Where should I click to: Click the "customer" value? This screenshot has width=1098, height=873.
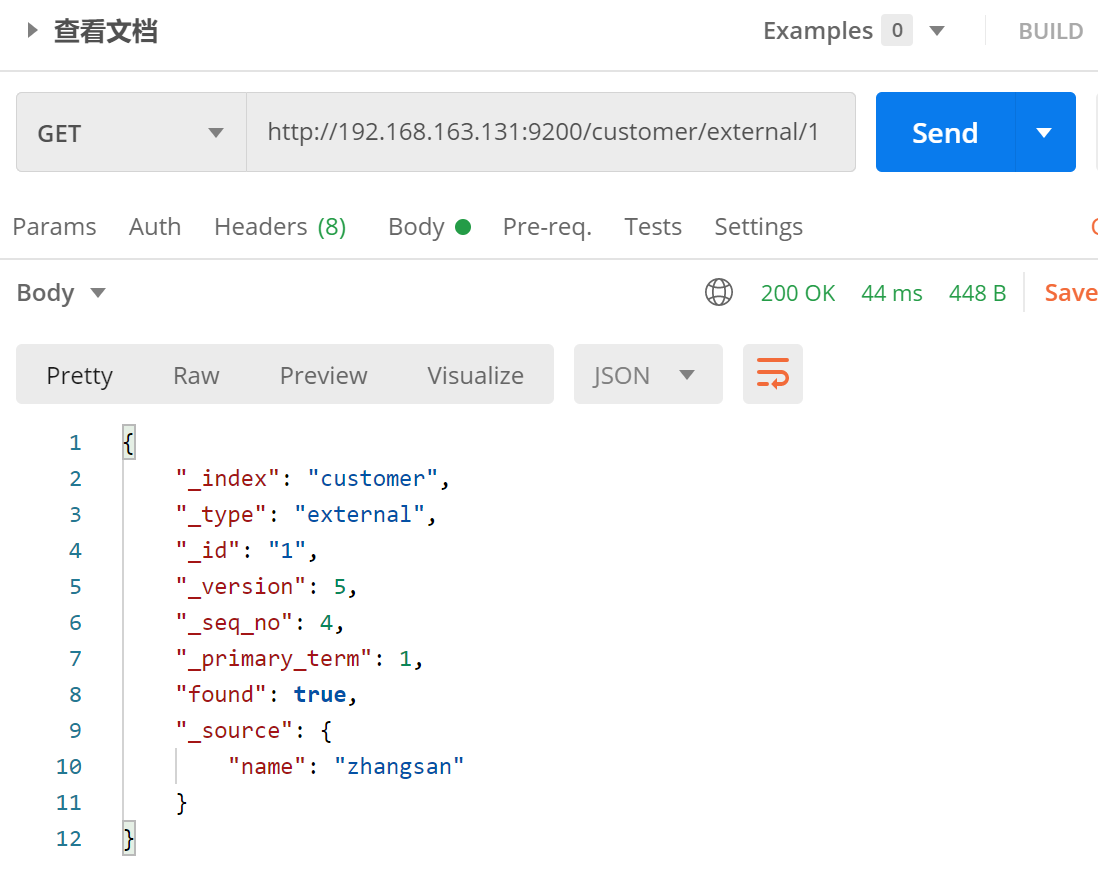point(373,479)
